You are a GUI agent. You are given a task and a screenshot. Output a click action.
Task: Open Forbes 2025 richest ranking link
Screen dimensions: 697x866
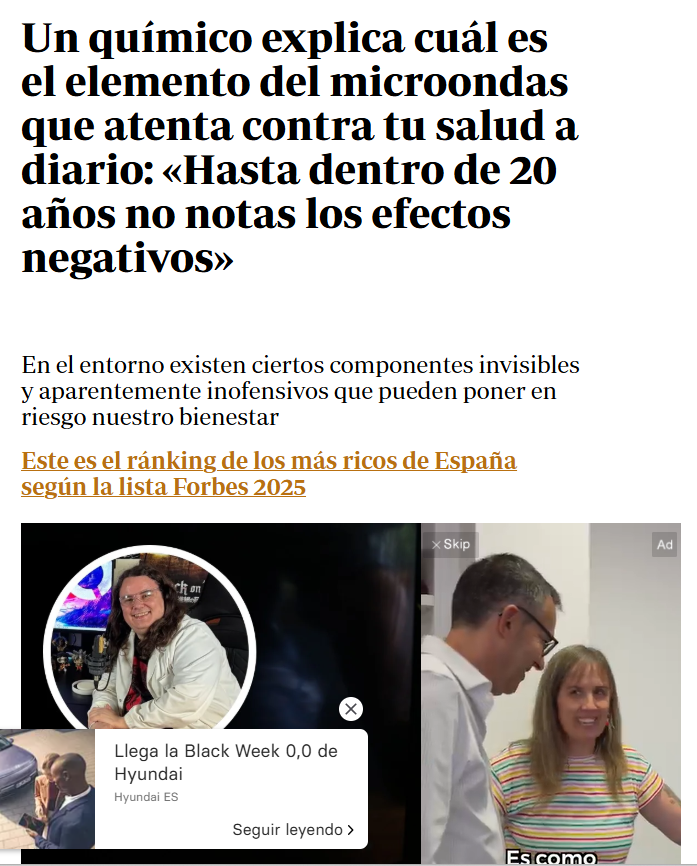click(268, 474)
